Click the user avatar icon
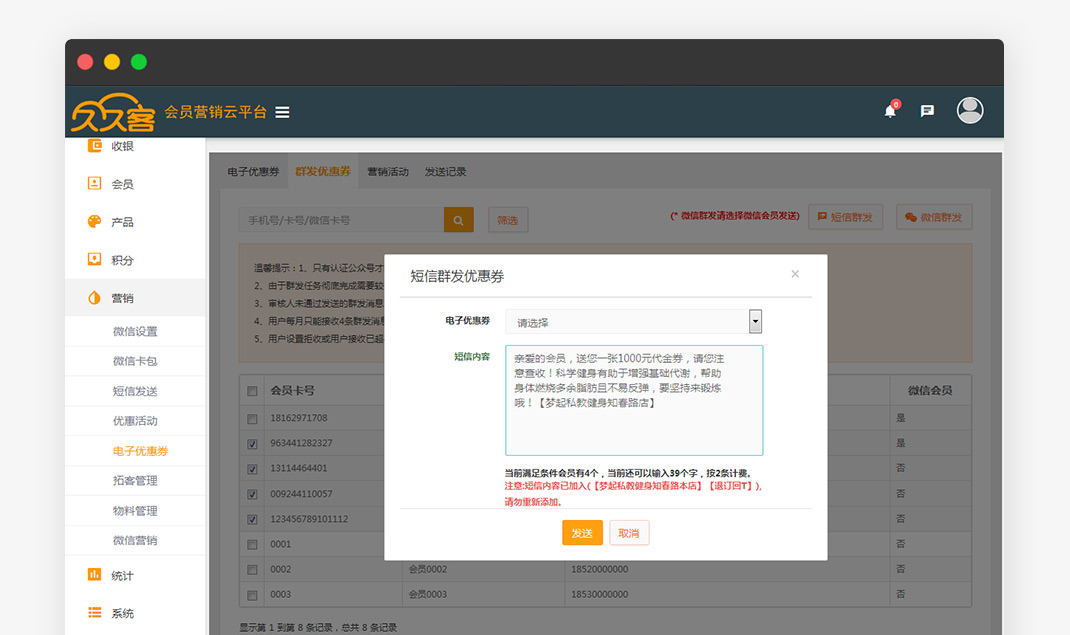1070x635 pixels. point(969,111)
